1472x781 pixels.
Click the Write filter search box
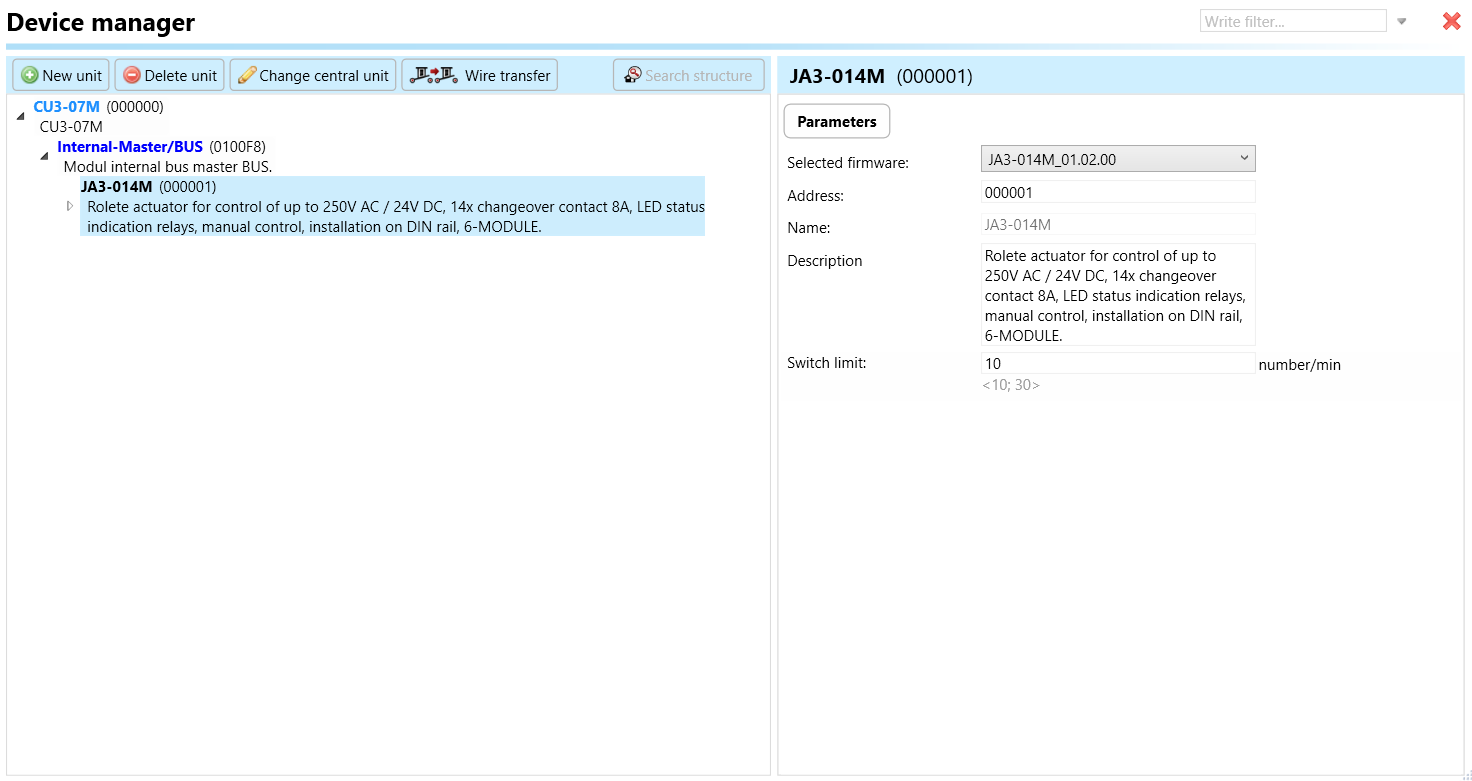pos(1292,21)
